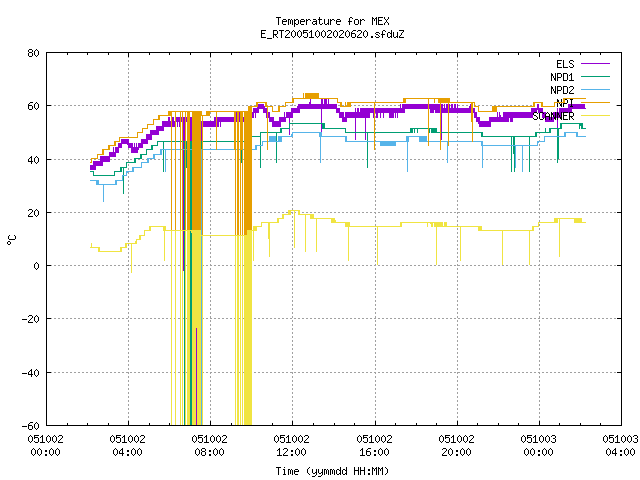The height and width of the screenshot is (480, 640).
Task: Click the y-axis label 80
Action: pyautogui.click(x=33, y=53)
